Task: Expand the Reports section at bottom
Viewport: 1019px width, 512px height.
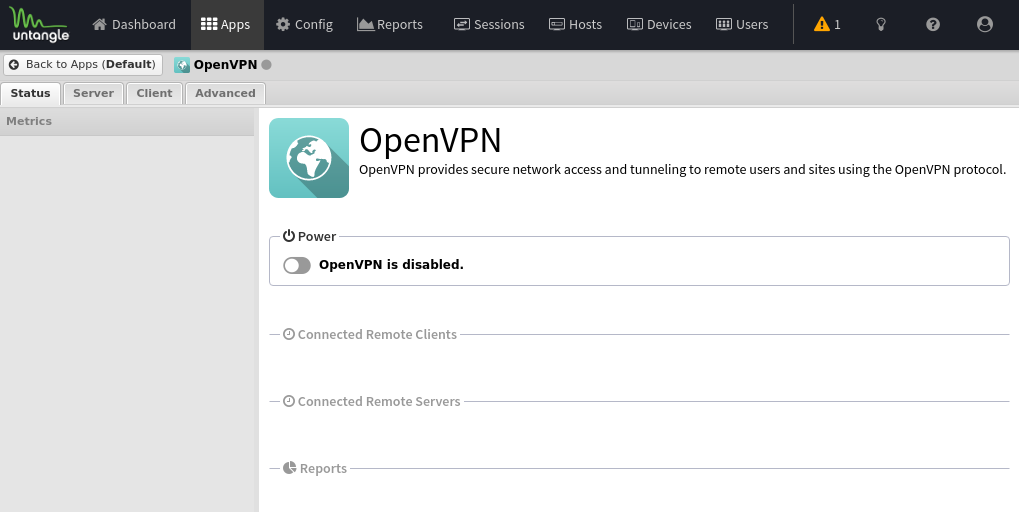Action: point(315,468)
